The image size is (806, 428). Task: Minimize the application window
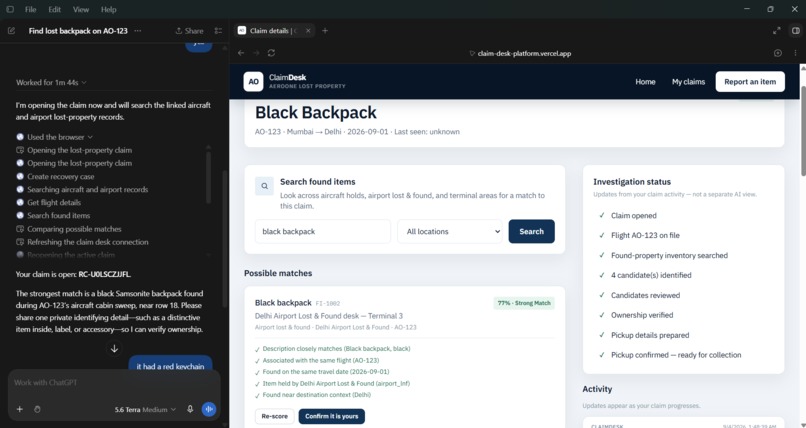pos(747,9)
